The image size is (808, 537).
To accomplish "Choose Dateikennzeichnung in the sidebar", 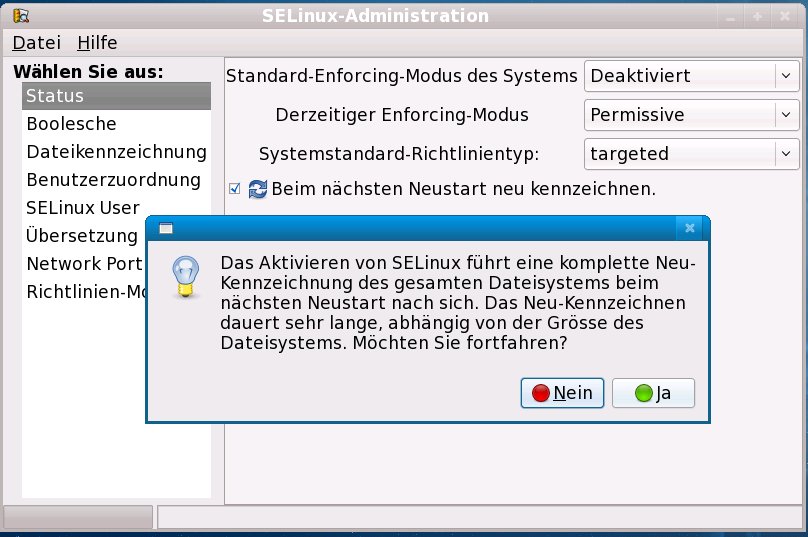I will tap(116, 152).
